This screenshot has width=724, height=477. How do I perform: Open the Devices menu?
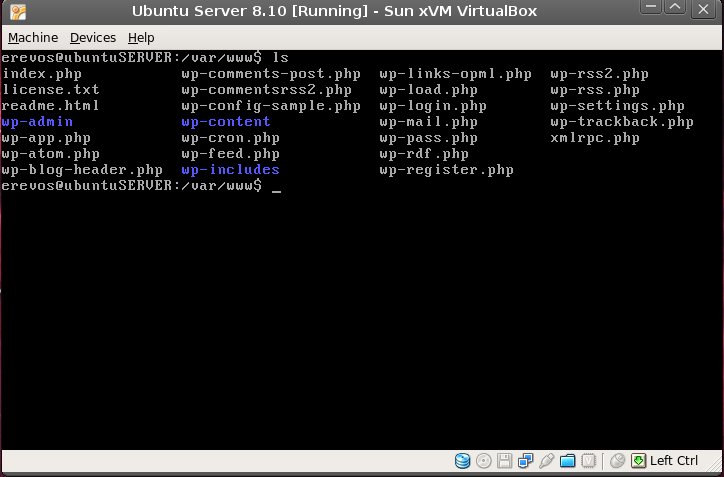tap(92, 37)
